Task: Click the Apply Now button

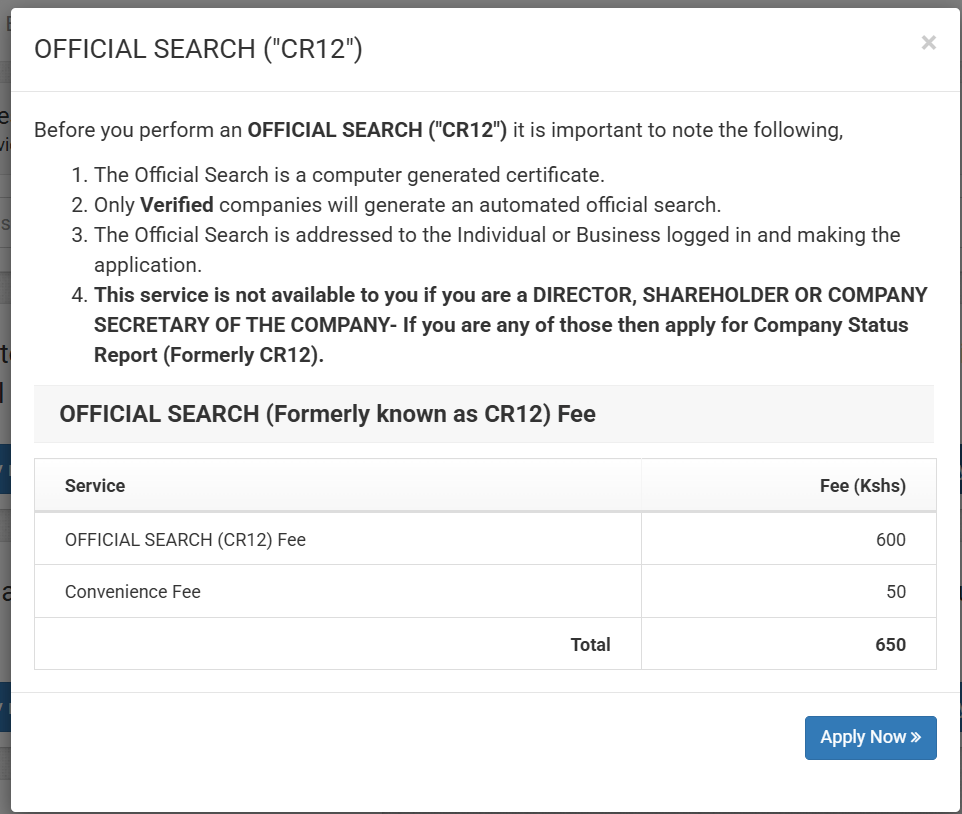Action: tap(870, 737)
